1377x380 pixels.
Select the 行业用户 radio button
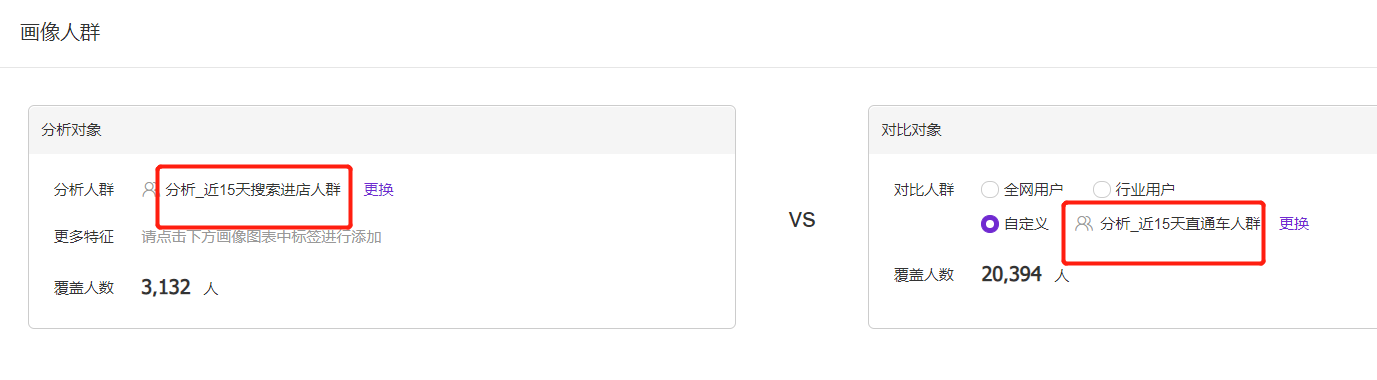pos(1102,189)
